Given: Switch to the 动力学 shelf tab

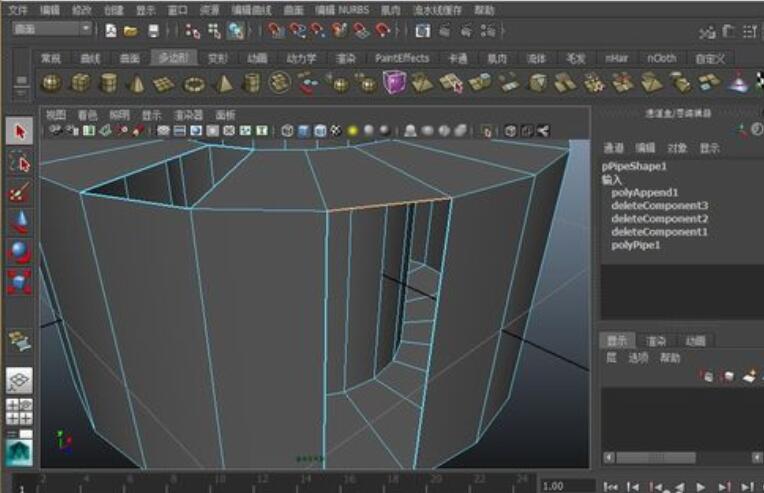Looking at the screenshot, I should click(301, 58).
